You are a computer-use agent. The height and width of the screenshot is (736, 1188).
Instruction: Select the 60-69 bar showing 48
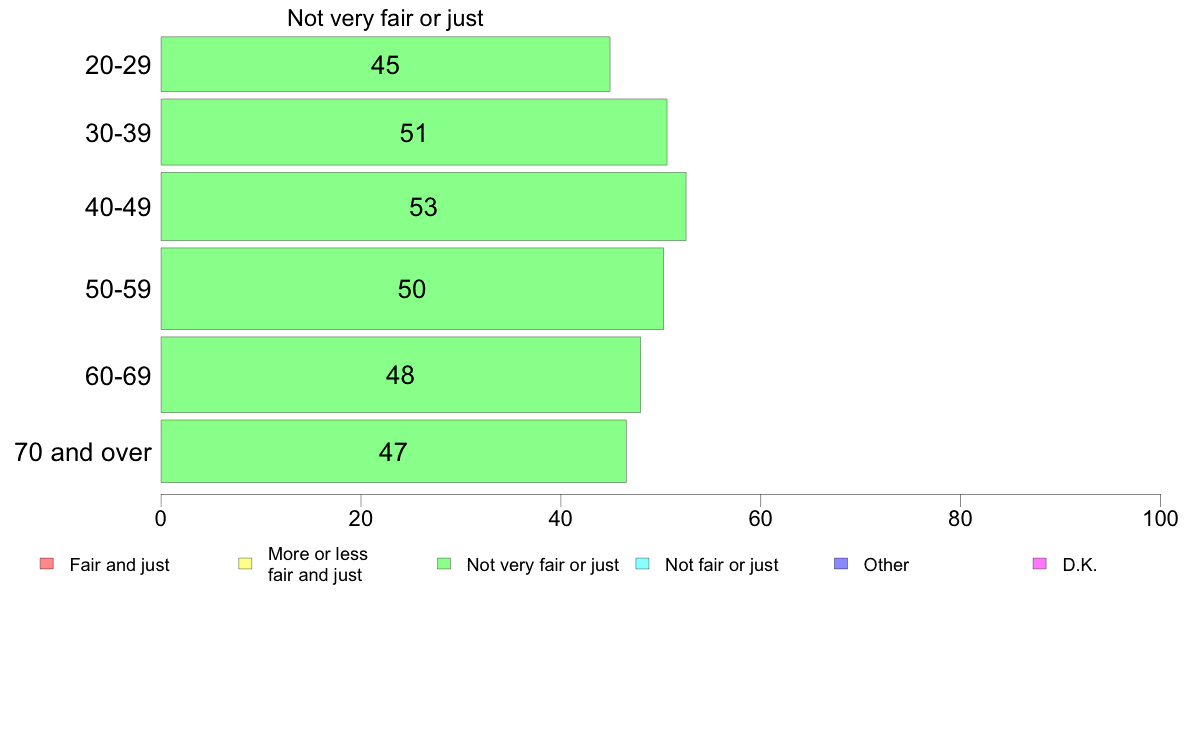pos(400,374)
